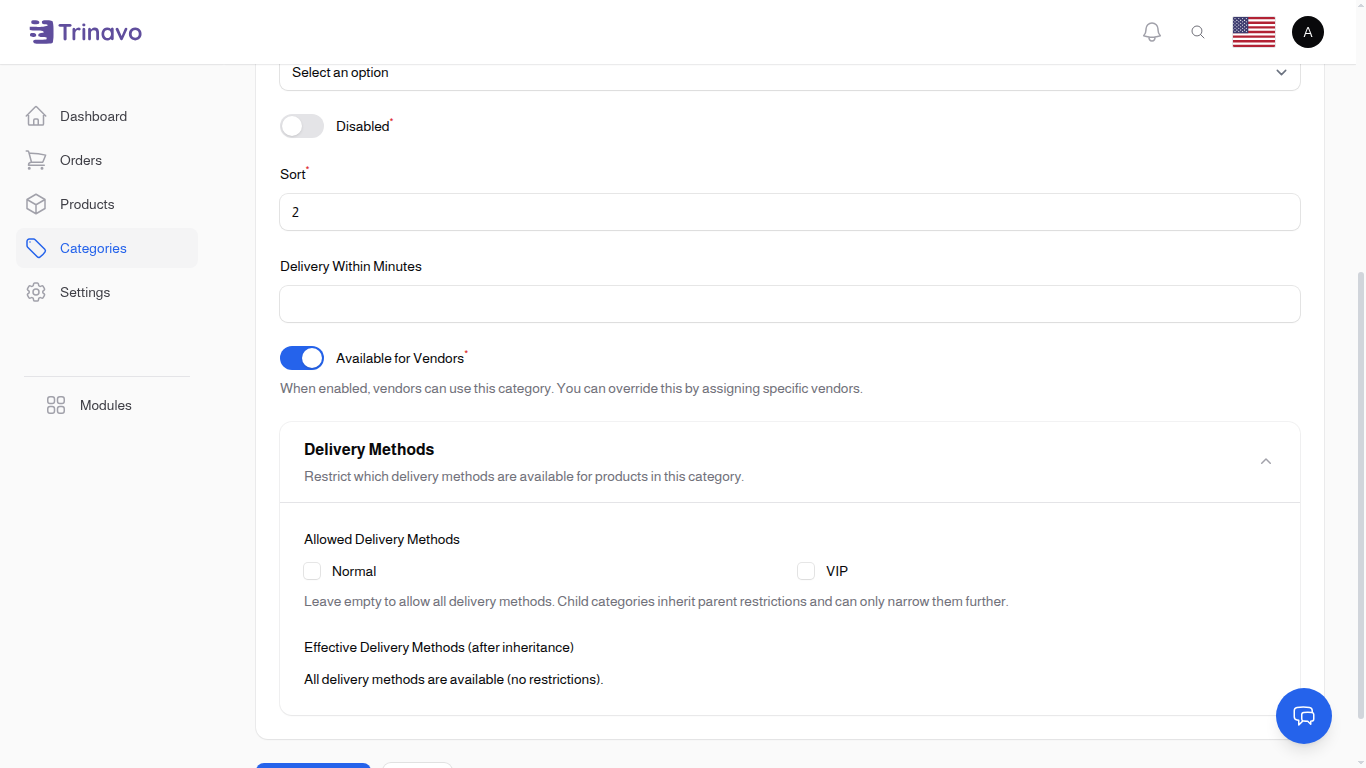Select the Categories sidebar item

coord(93,248)
